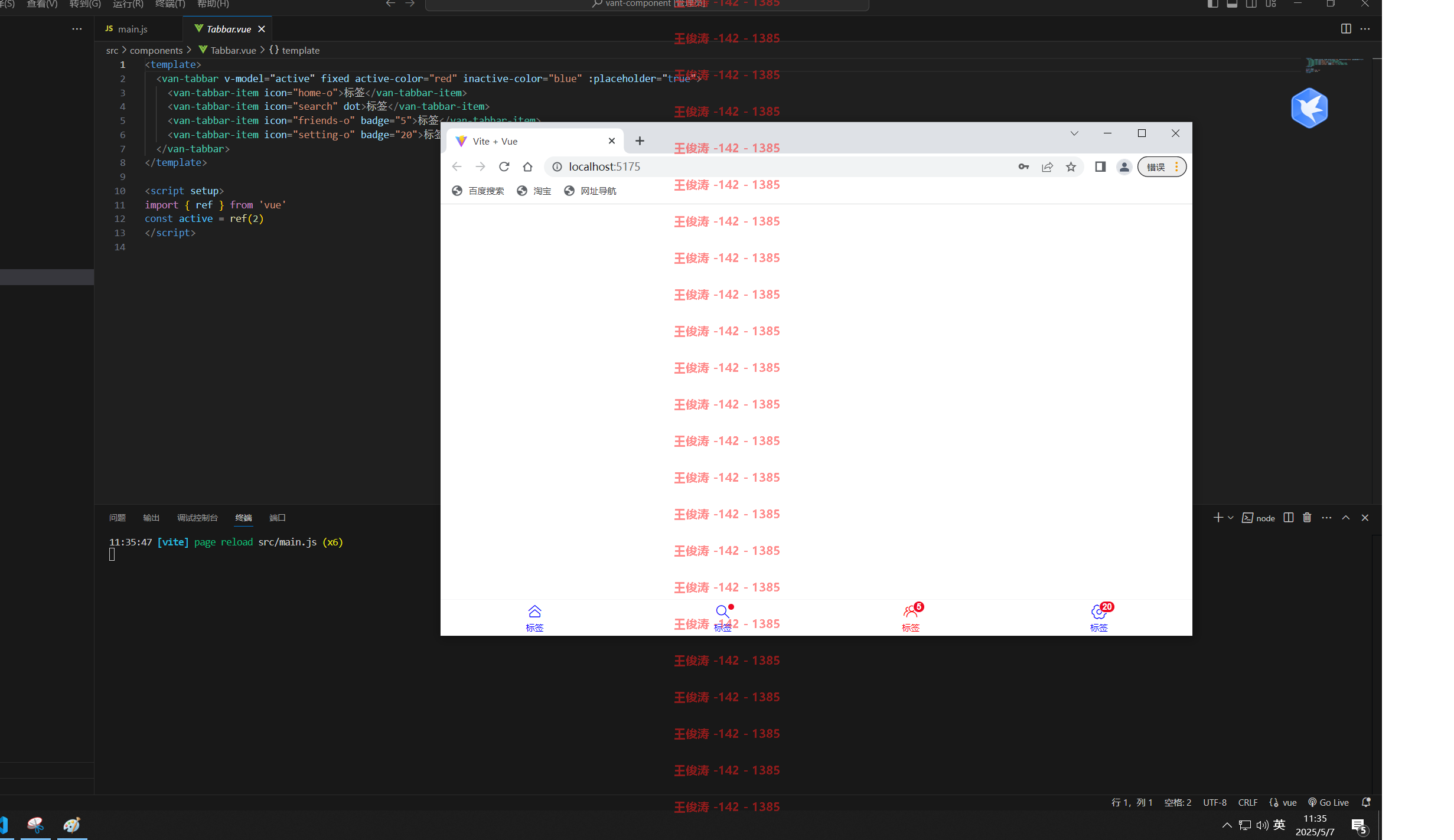Share this page from address bar

(1047, 167)
